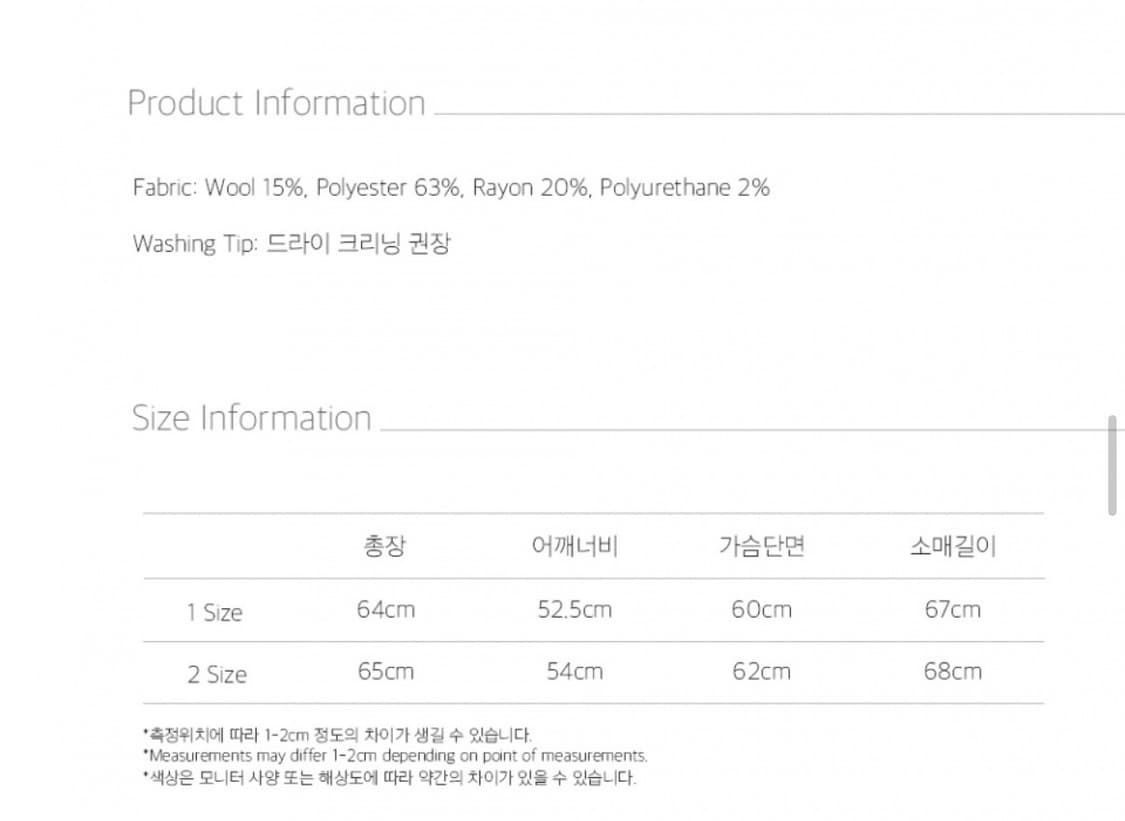1125x821 pixels.
Task: Select the 어깨너비 column header
Action: [x=574, y=547]
